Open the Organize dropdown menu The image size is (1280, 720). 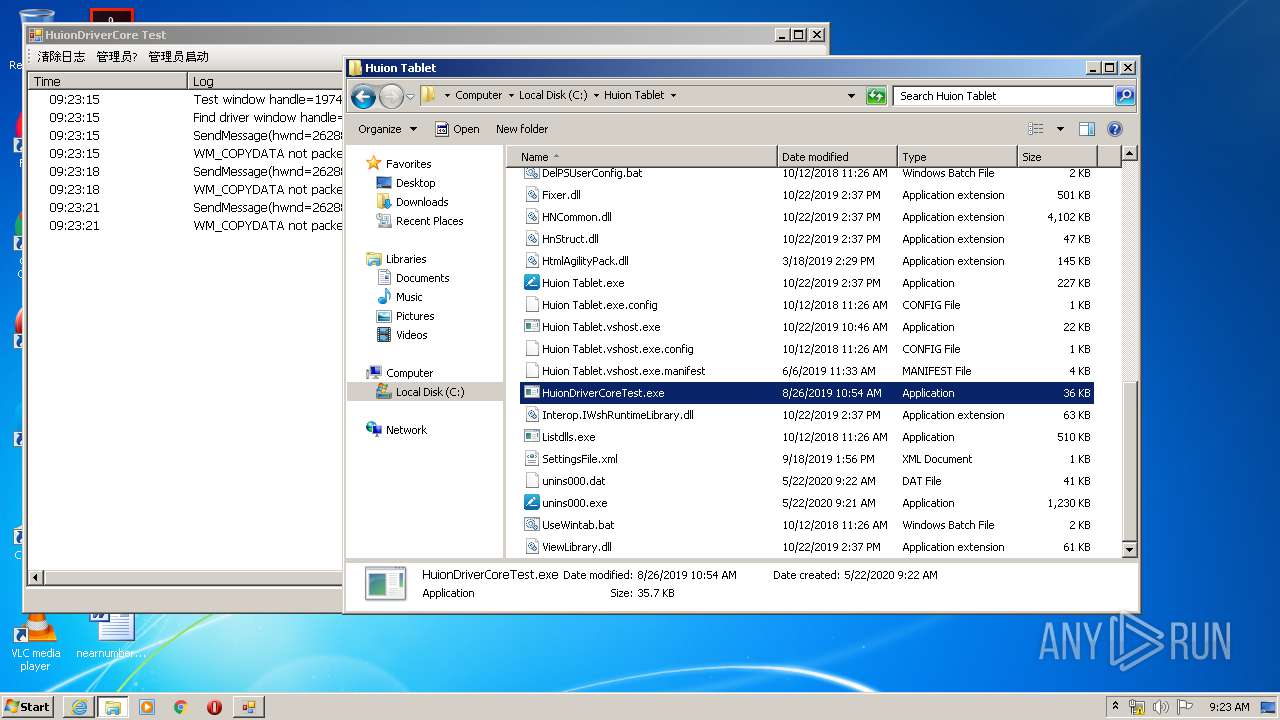coord(388,129)
